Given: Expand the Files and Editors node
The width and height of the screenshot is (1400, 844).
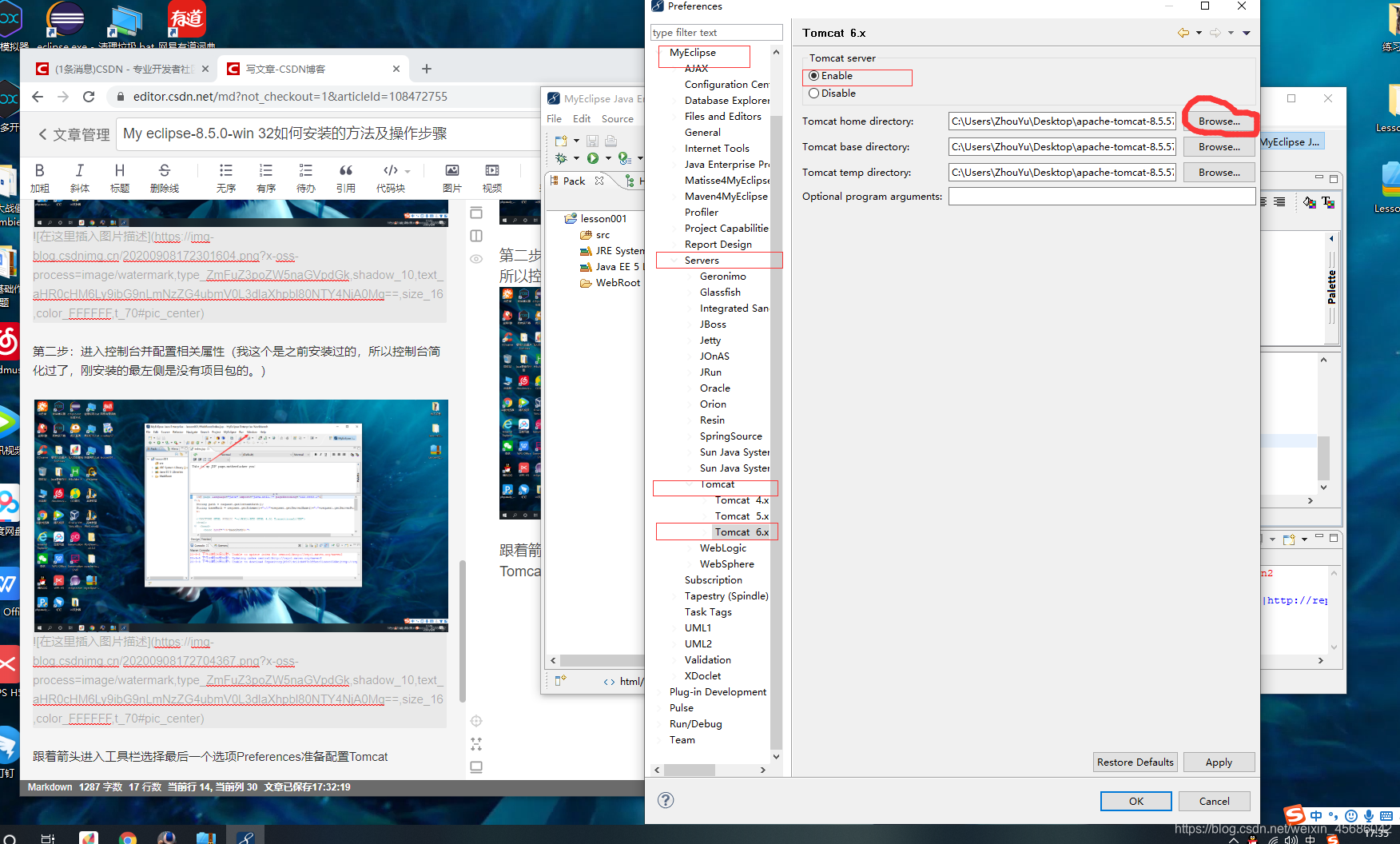Looking at the screenshot, I should pyautogui.click(x=675, y=117).
